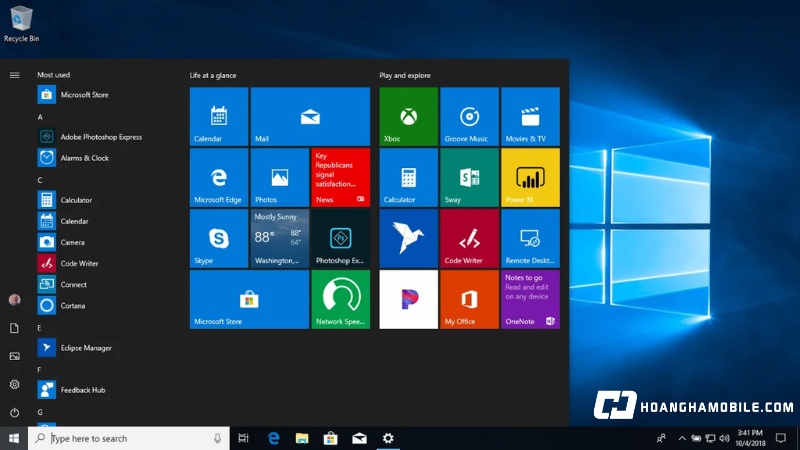Click the Life at a glance group title
Viewport: 800px width, 450px height.
point(213,75)
